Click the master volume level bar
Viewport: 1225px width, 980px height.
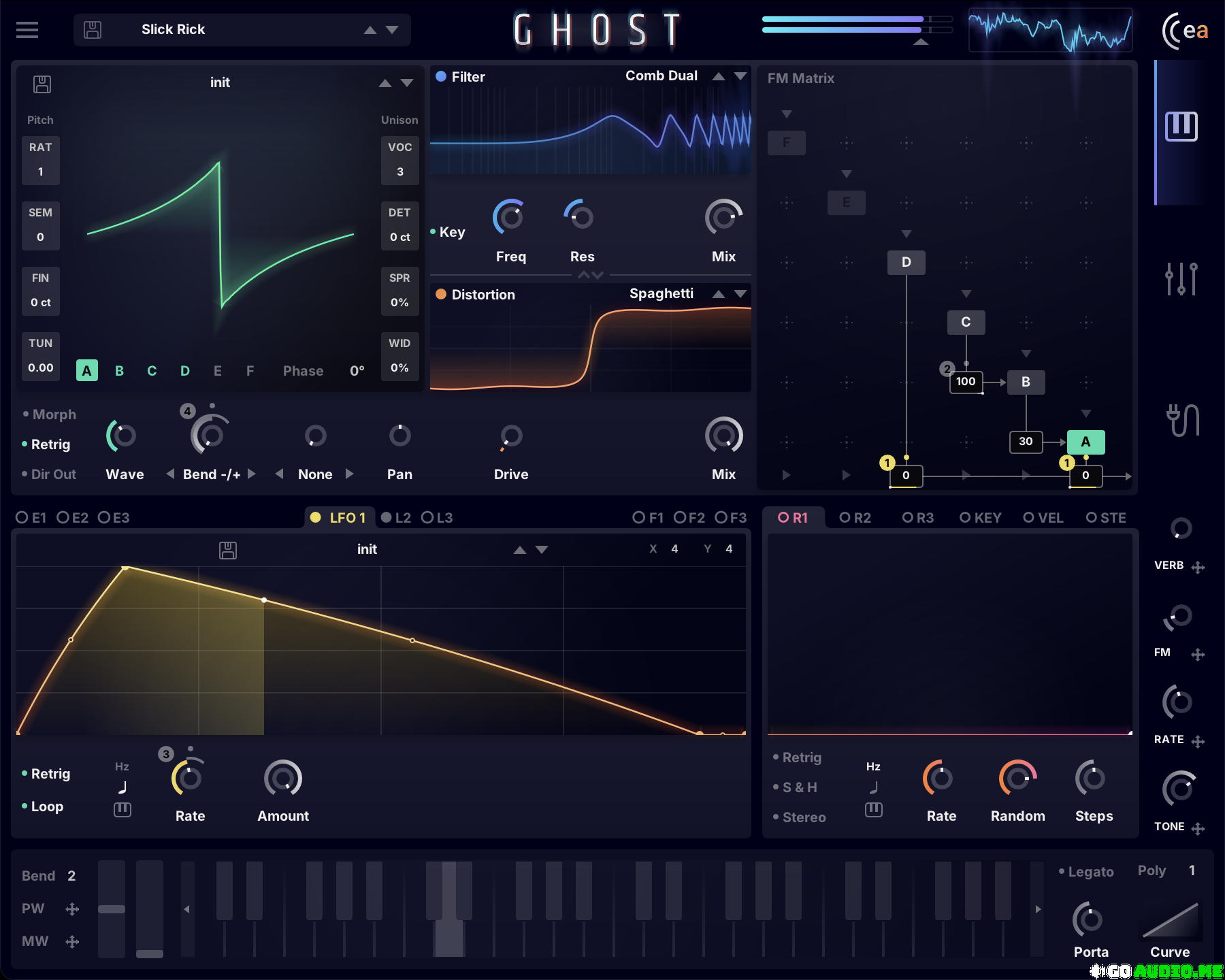point(857,24)
